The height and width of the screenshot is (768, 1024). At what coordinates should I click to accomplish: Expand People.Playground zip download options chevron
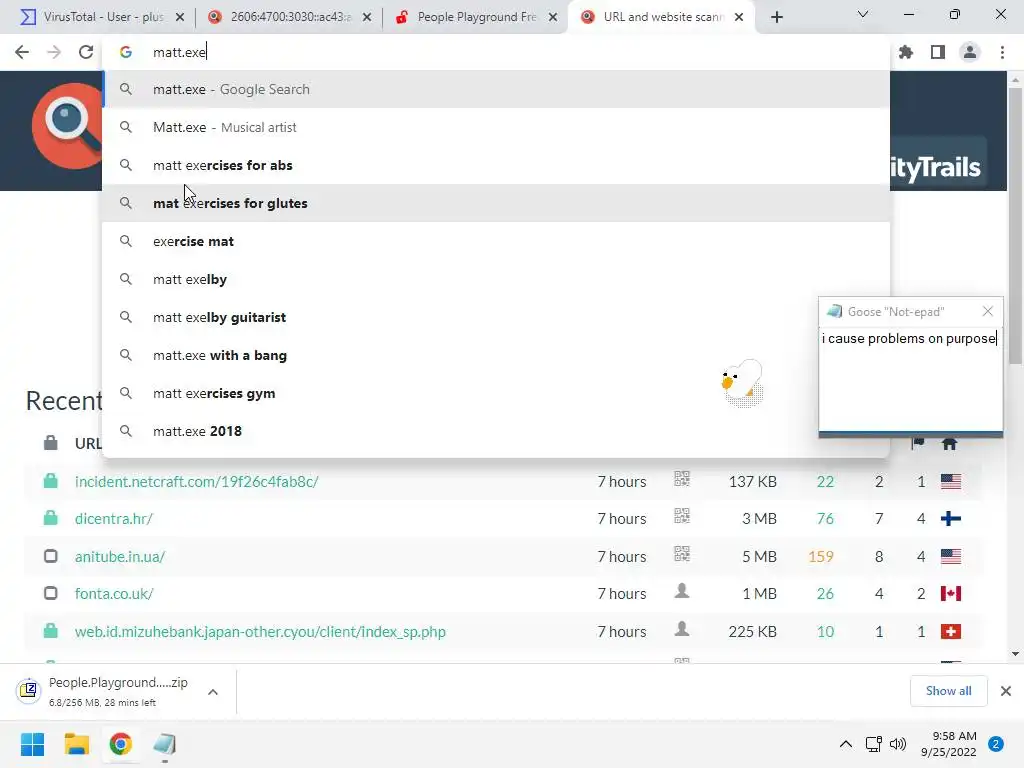click(213, 692)
